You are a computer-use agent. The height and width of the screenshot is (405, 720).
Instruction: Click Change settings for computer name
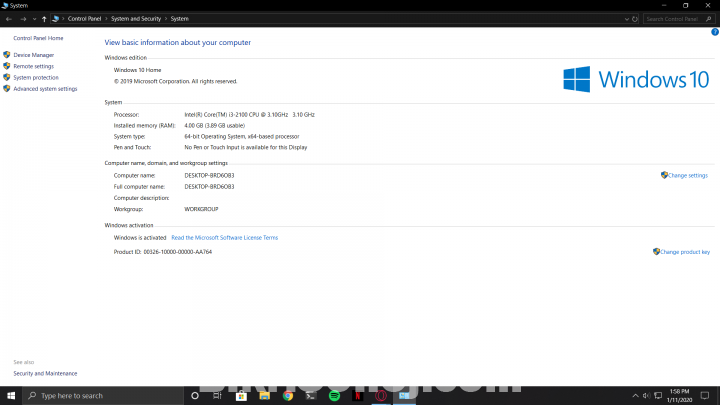(x=687, y=175)
